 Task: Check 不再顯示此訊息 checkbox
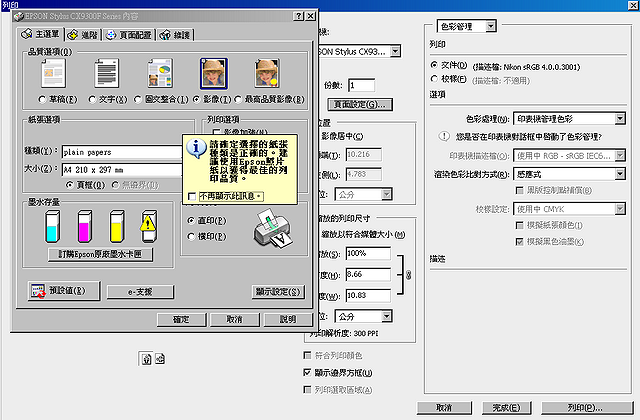[x=192, y=197]
